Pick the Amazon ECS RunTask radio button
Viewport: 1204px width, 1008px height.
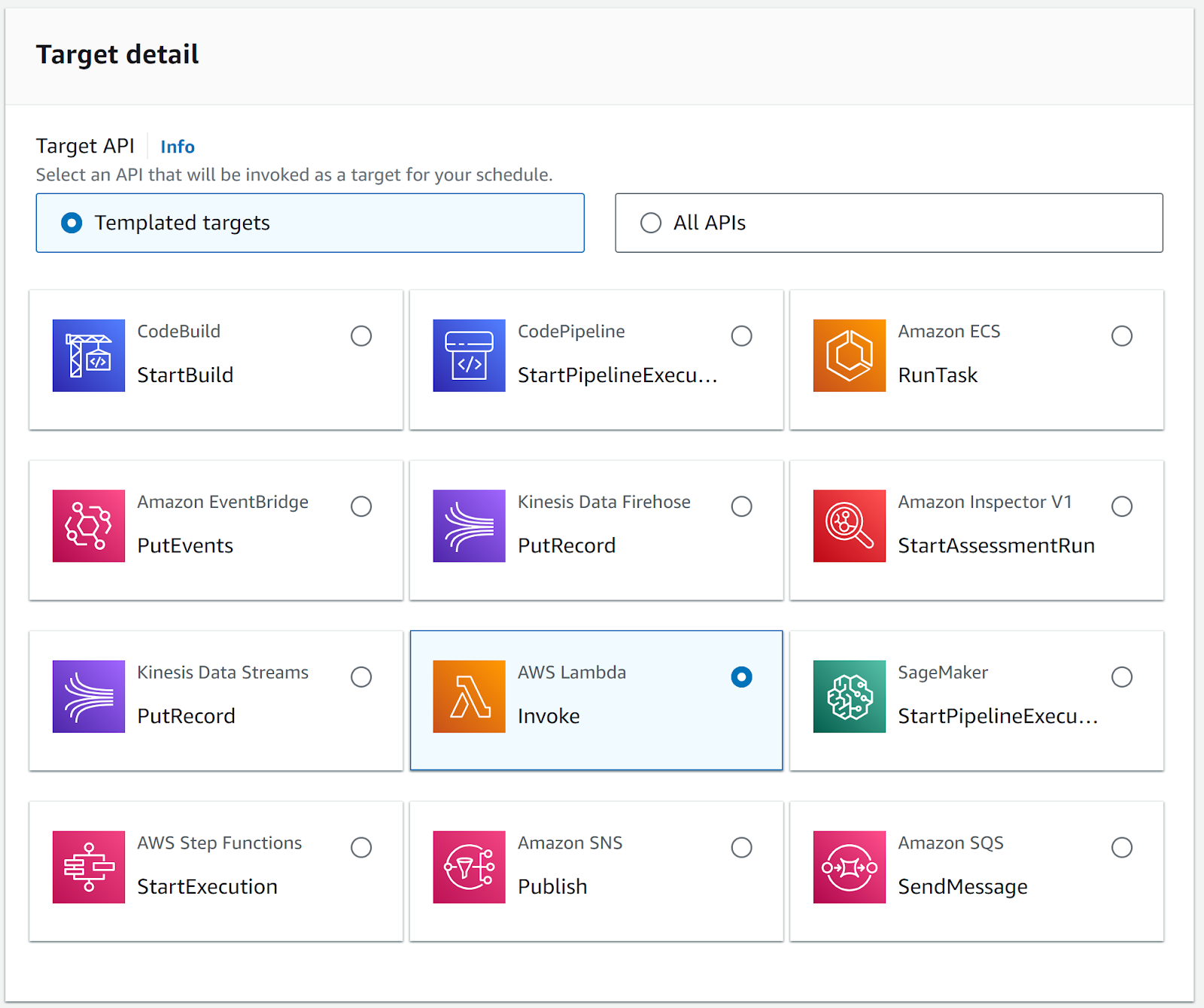tap(1121, 335)
